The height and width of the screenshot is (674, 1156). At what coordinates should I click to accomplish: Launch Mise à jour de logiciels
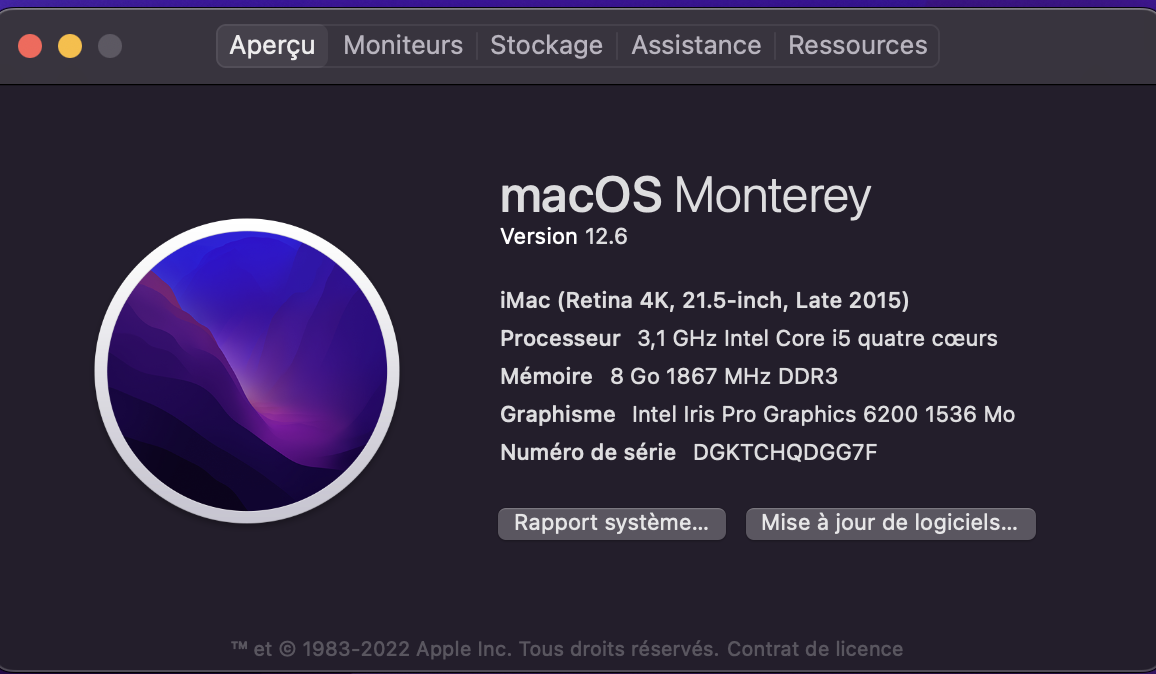pyautogui.click(x=890, y=523)
